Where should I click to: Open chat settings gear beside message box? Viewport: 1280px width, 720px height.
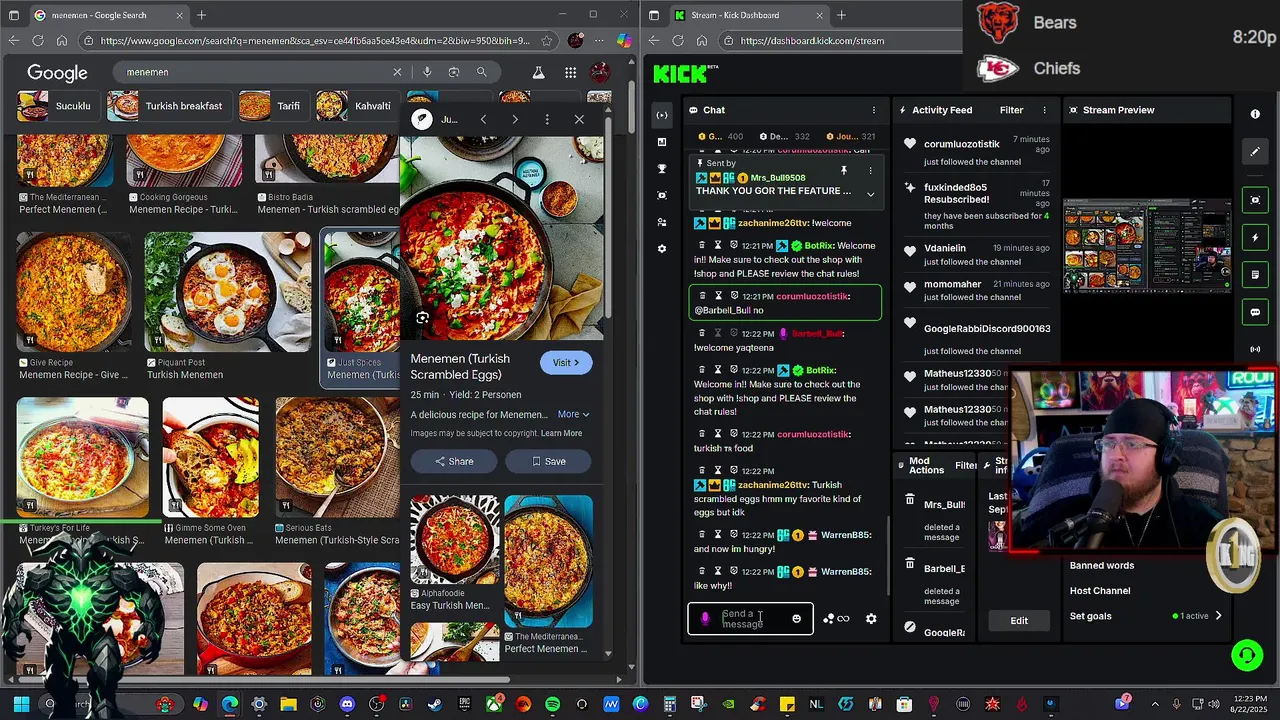[x=871, y=619]
